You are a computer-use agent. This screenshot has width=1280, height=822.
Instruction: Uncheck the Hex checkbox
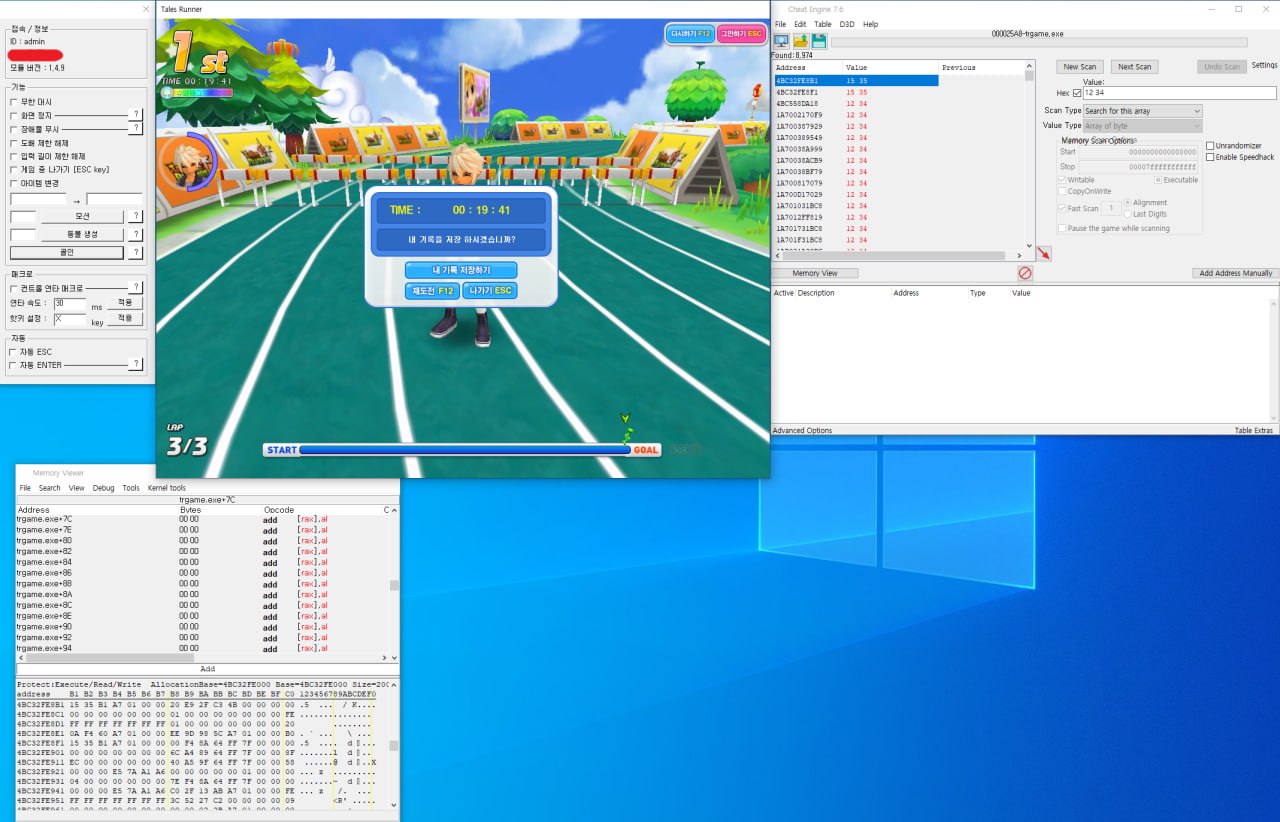pos(1077,93)
